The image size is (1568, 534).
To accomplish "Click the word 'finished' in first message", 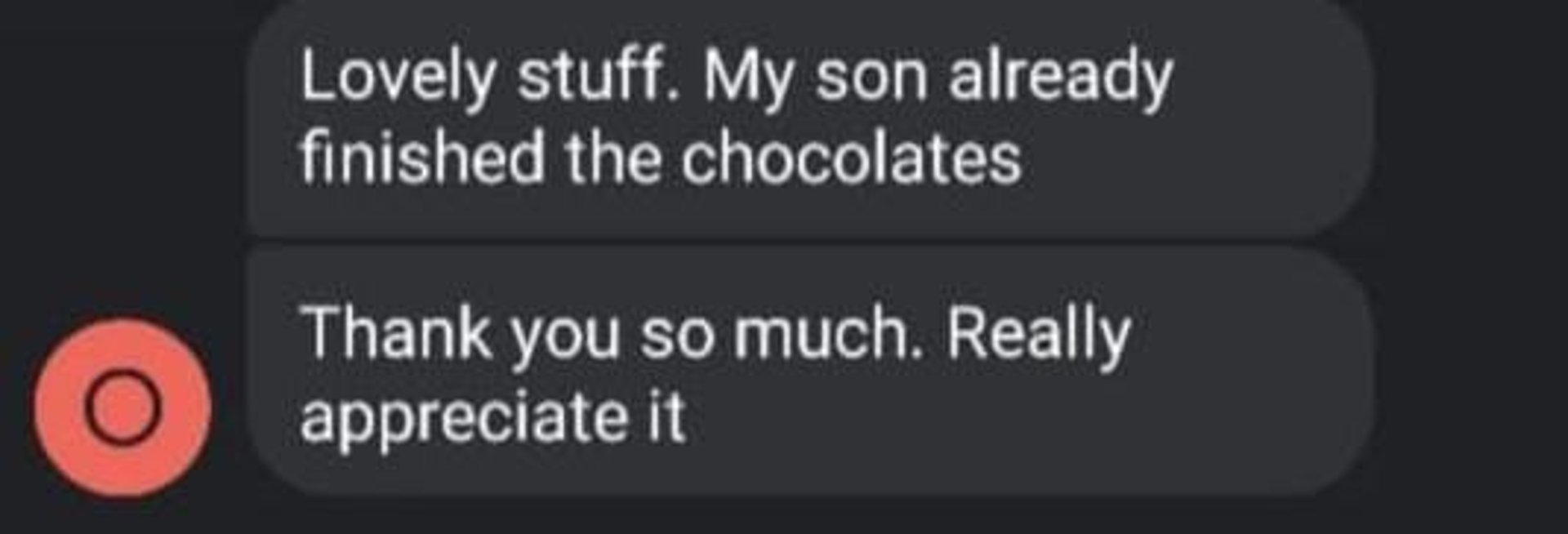I will coord(422,159).
